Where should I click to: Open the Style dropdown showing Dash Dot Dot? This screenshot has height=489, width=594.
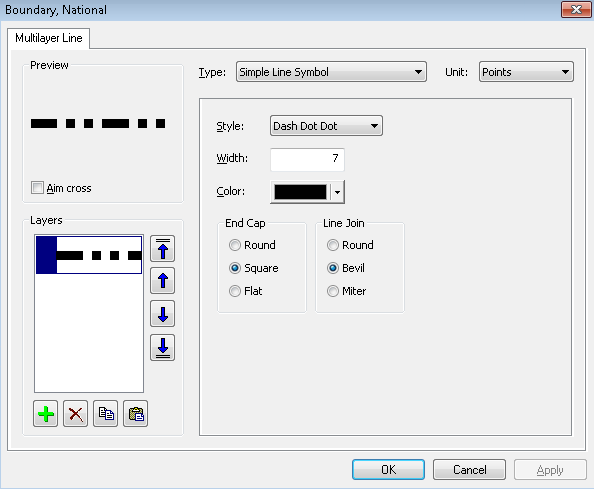(x=326, y=126)
